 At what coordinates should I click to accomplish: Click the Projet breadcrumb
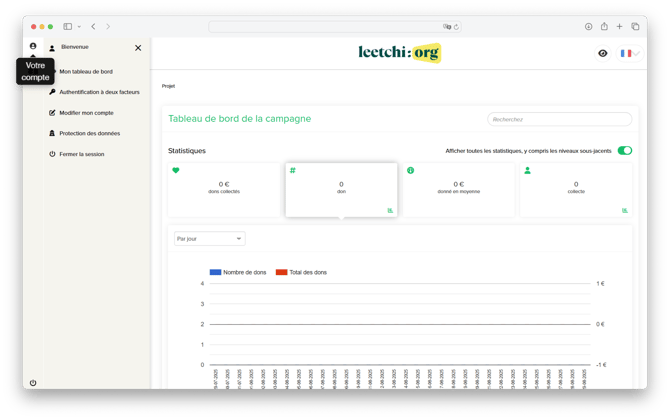point(168,86)
